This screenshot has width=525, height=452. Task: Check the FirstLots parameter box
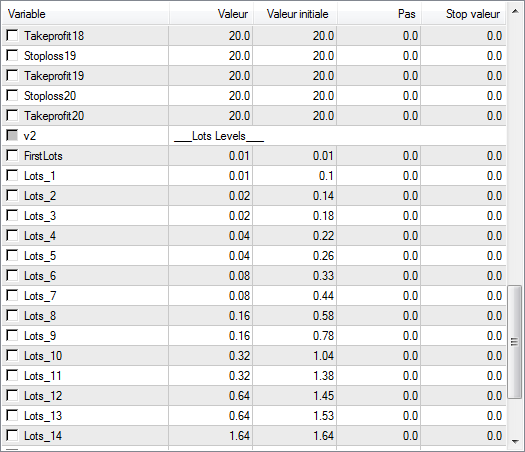[x=12, y=156]
